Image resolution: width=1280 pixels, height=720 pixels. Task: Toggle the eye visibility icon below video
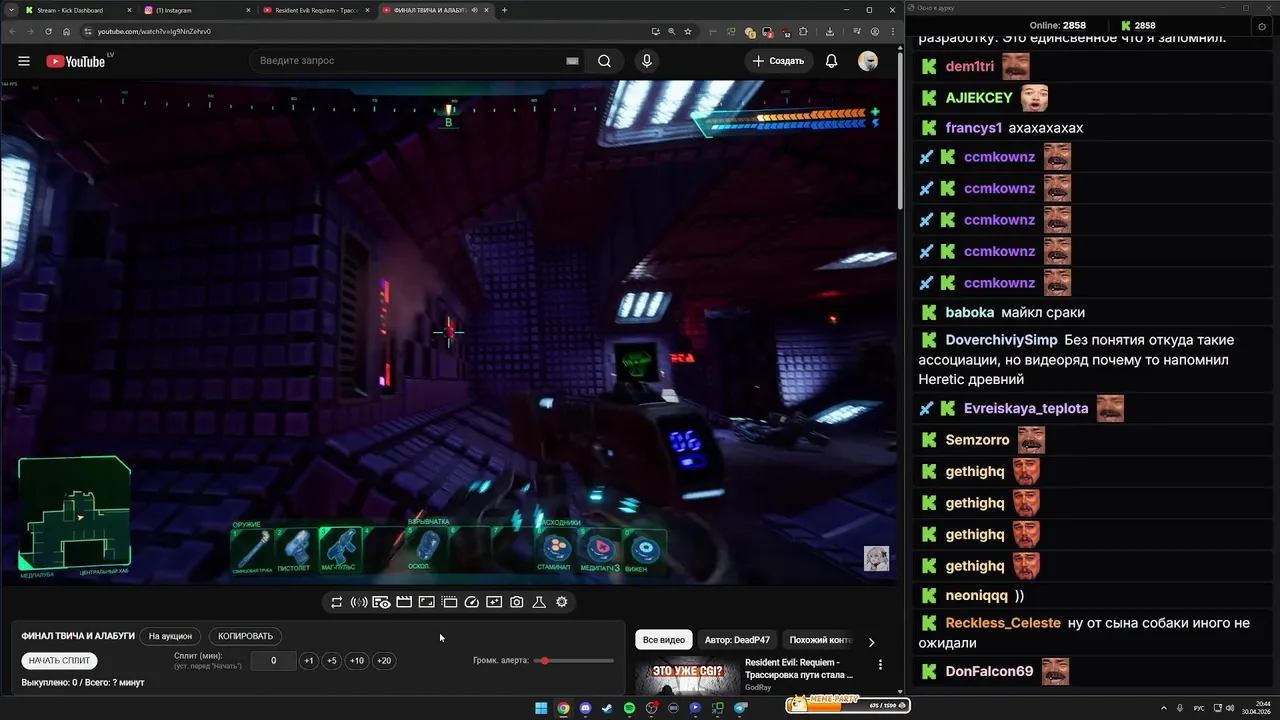(x=381, y=602)
